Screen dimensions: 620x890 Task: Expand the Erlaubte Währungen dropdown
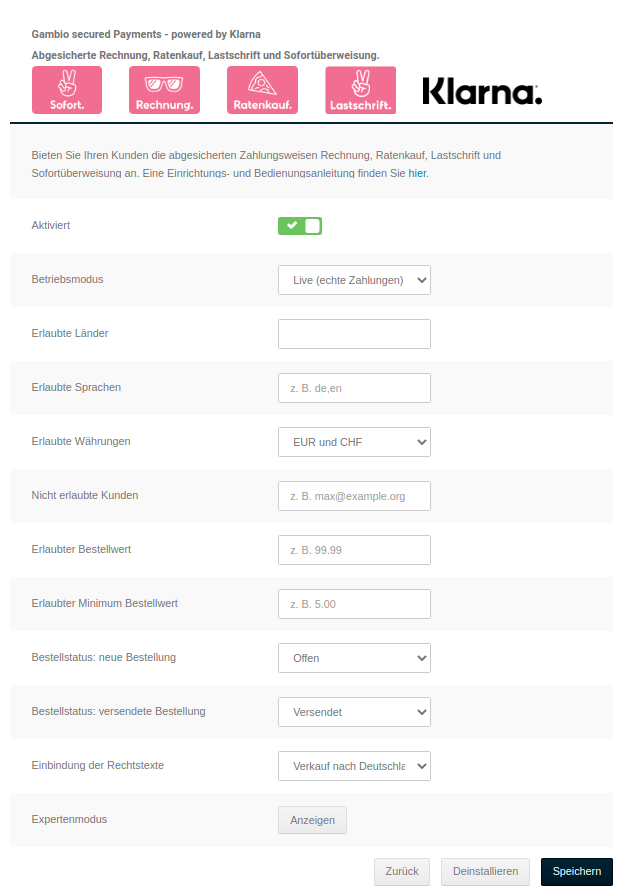pyautogui.click(x=354, y=442)
